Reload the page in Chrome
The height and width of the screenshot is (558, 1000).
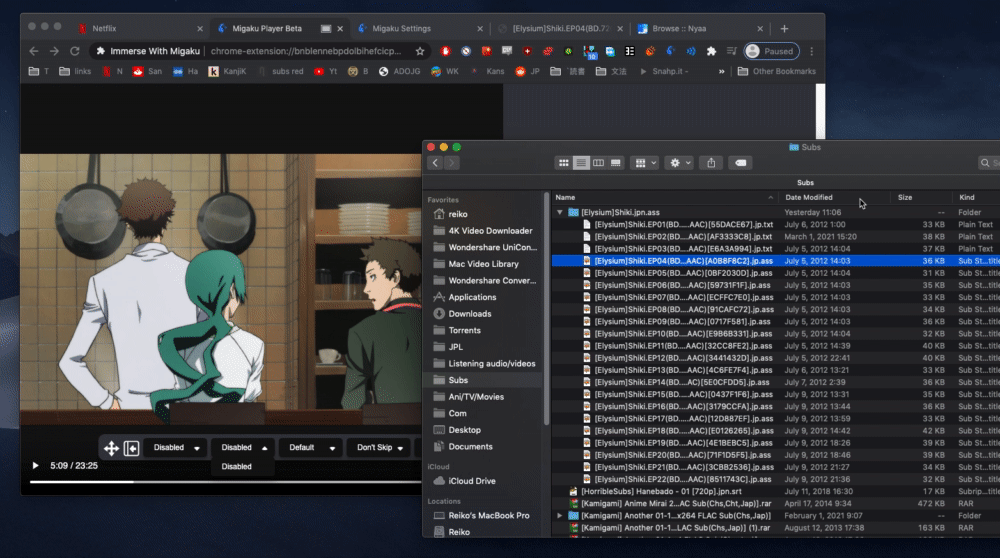75,51
